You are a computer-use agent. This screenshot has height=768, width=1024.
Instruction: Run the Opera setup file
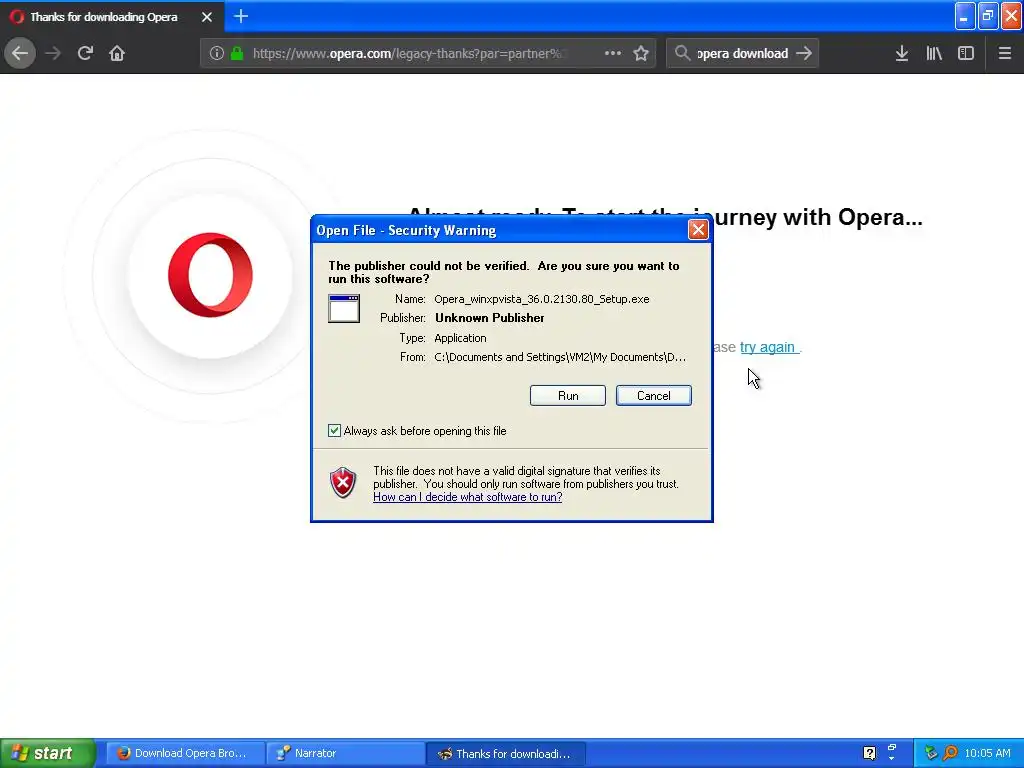[x=568, y=396]
